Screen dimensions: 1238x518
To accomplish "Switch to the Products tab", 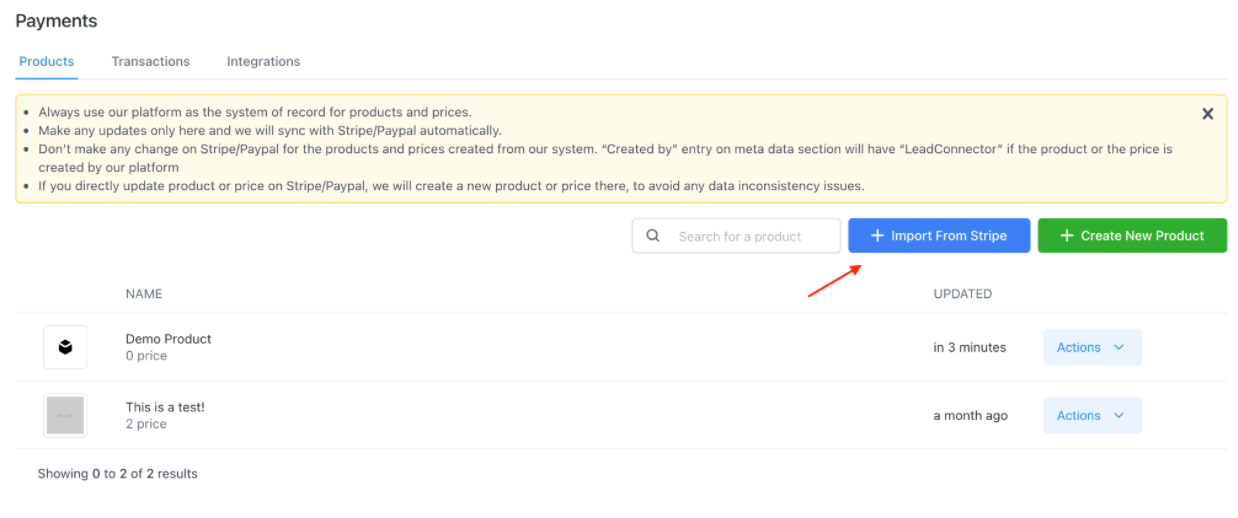I will click(x=47, y=61).
